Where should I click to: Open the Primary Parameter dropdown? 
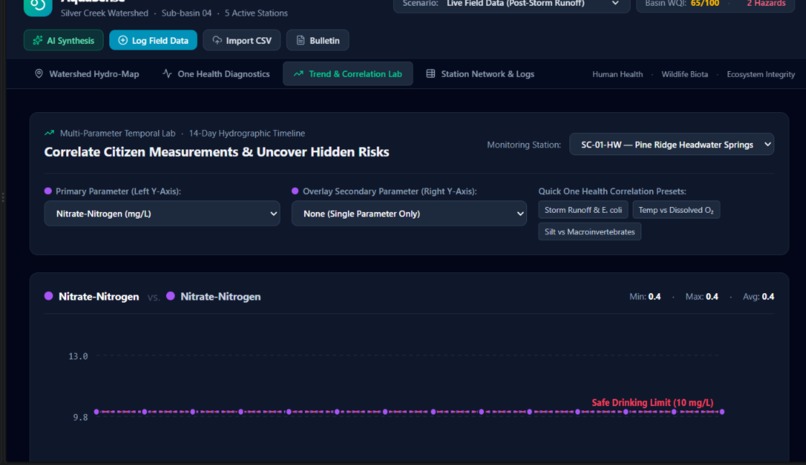click(162, 213)
